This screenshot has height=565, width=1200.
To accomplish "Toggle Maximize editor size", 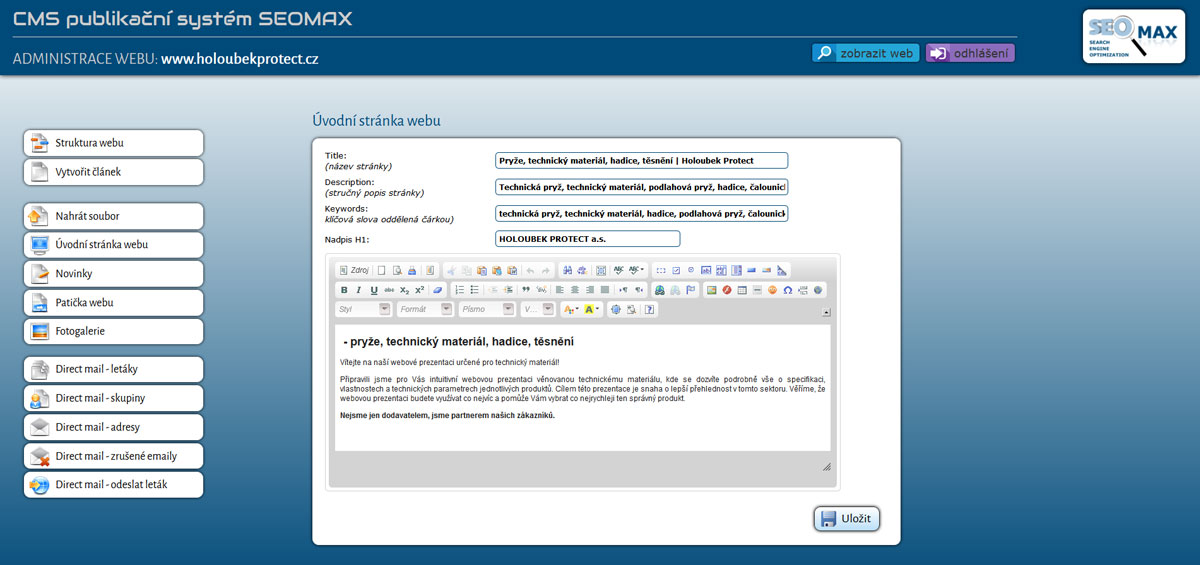I will tap(616, 309).
